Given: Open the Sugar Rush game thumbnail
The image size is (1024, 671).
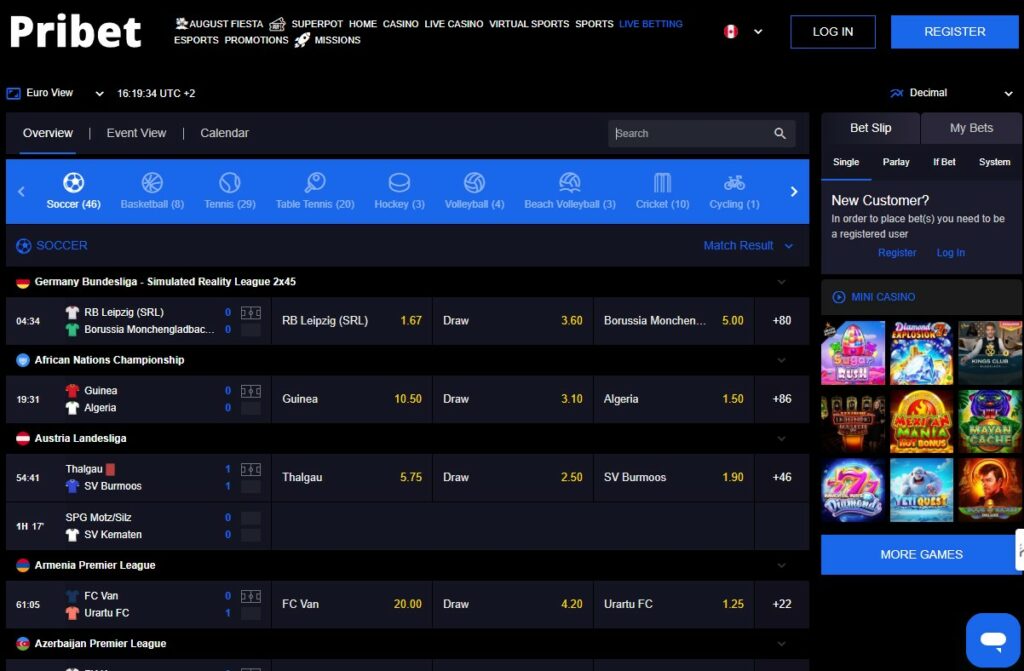Looking at the screenshot, I should [x=853, y=353].
